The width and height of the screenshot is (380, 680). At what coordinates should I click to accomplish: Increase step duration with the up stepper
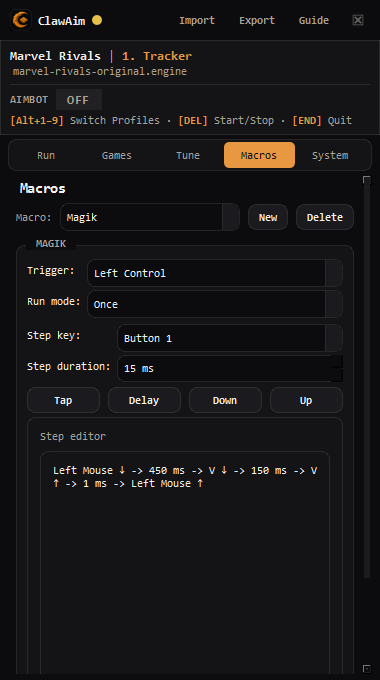(337, 362)
